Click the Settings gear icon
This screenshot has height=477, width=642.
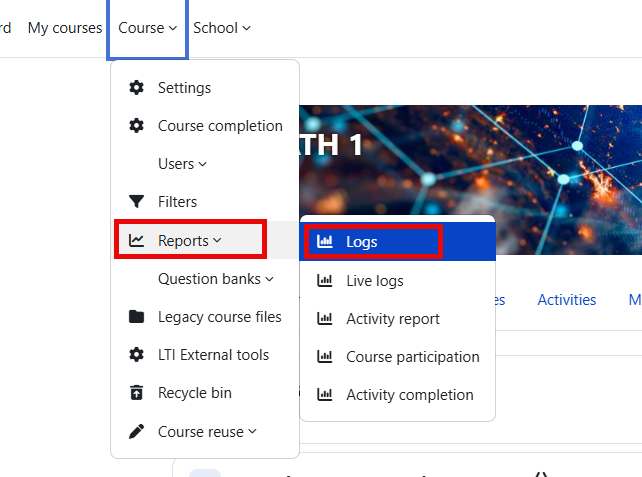pos(137,88)
